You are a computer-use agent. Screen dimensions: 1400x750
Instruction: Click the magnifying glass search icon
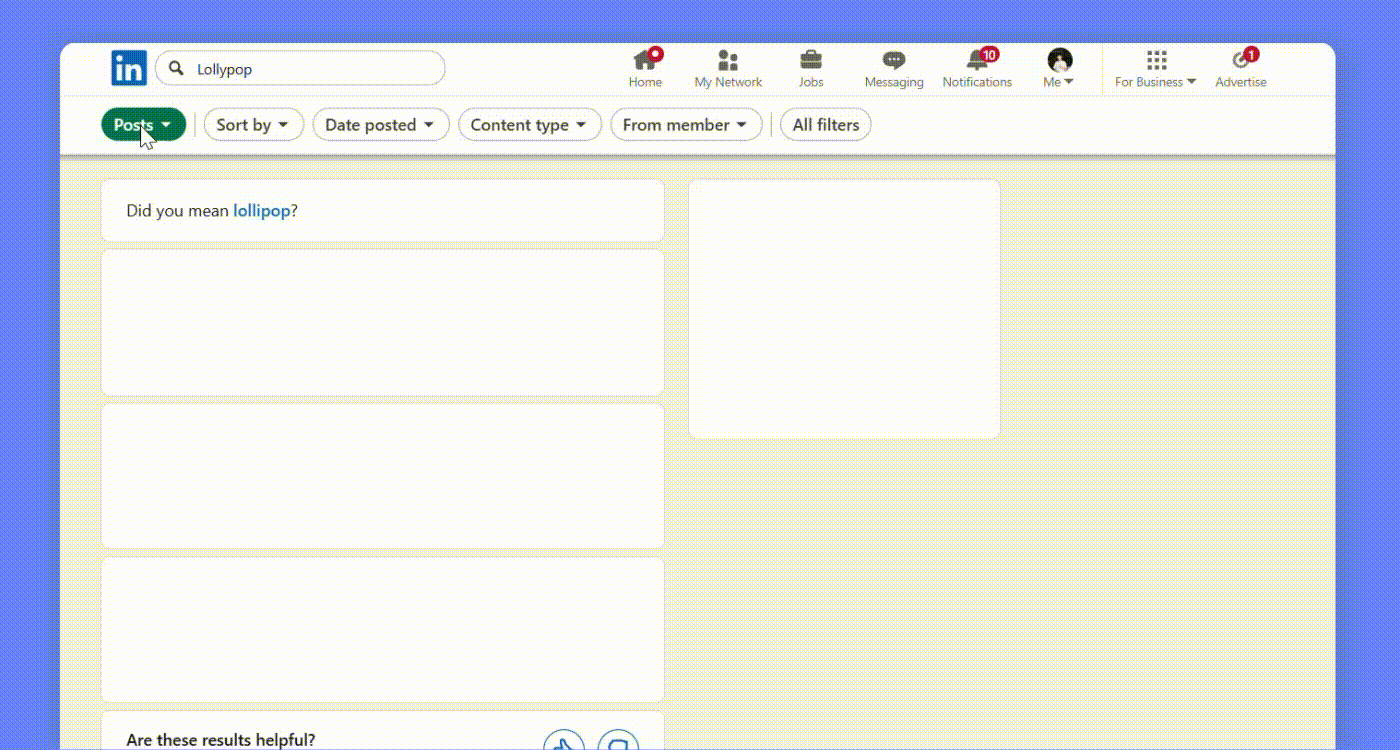pos(177,68)
